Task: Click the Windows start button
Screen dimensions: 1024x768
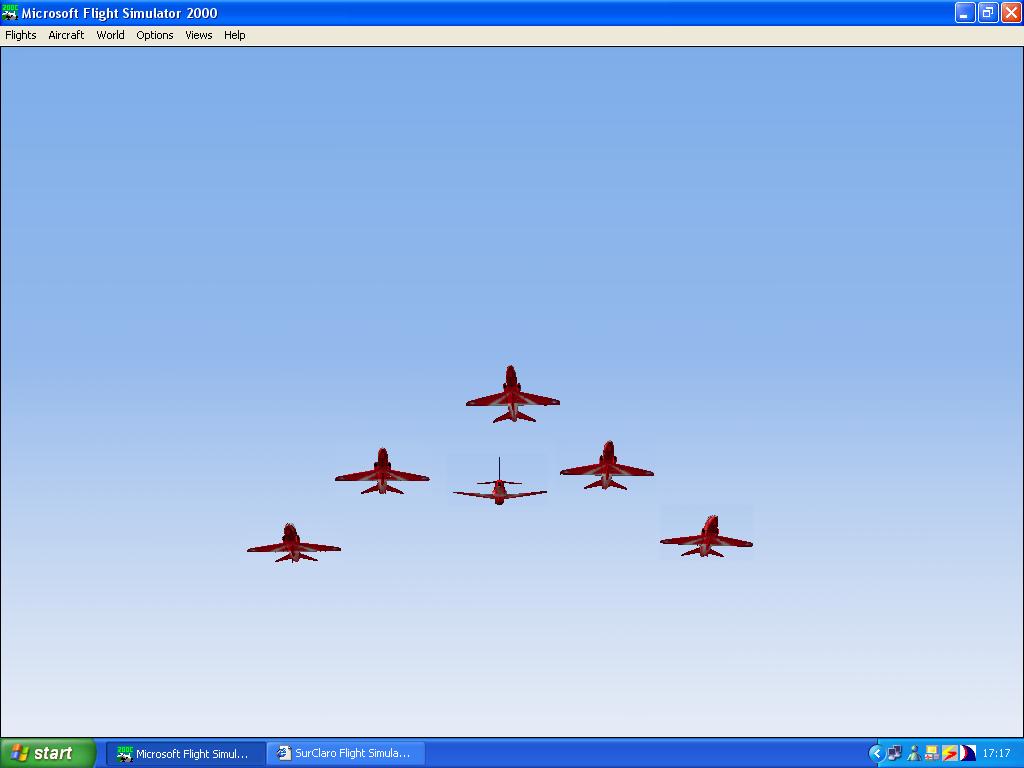Action: (x=47, y=753)
